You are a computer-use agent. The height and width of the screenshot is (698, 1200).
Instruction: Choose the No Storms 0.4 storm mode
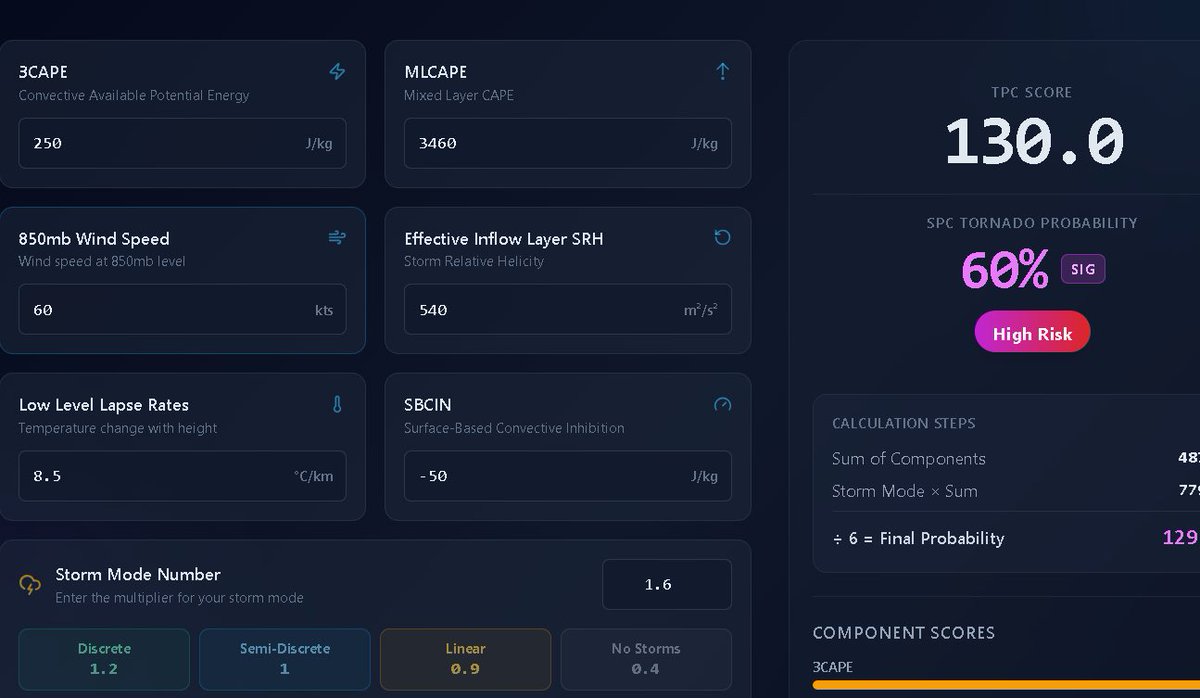click(x=646, y=659)
